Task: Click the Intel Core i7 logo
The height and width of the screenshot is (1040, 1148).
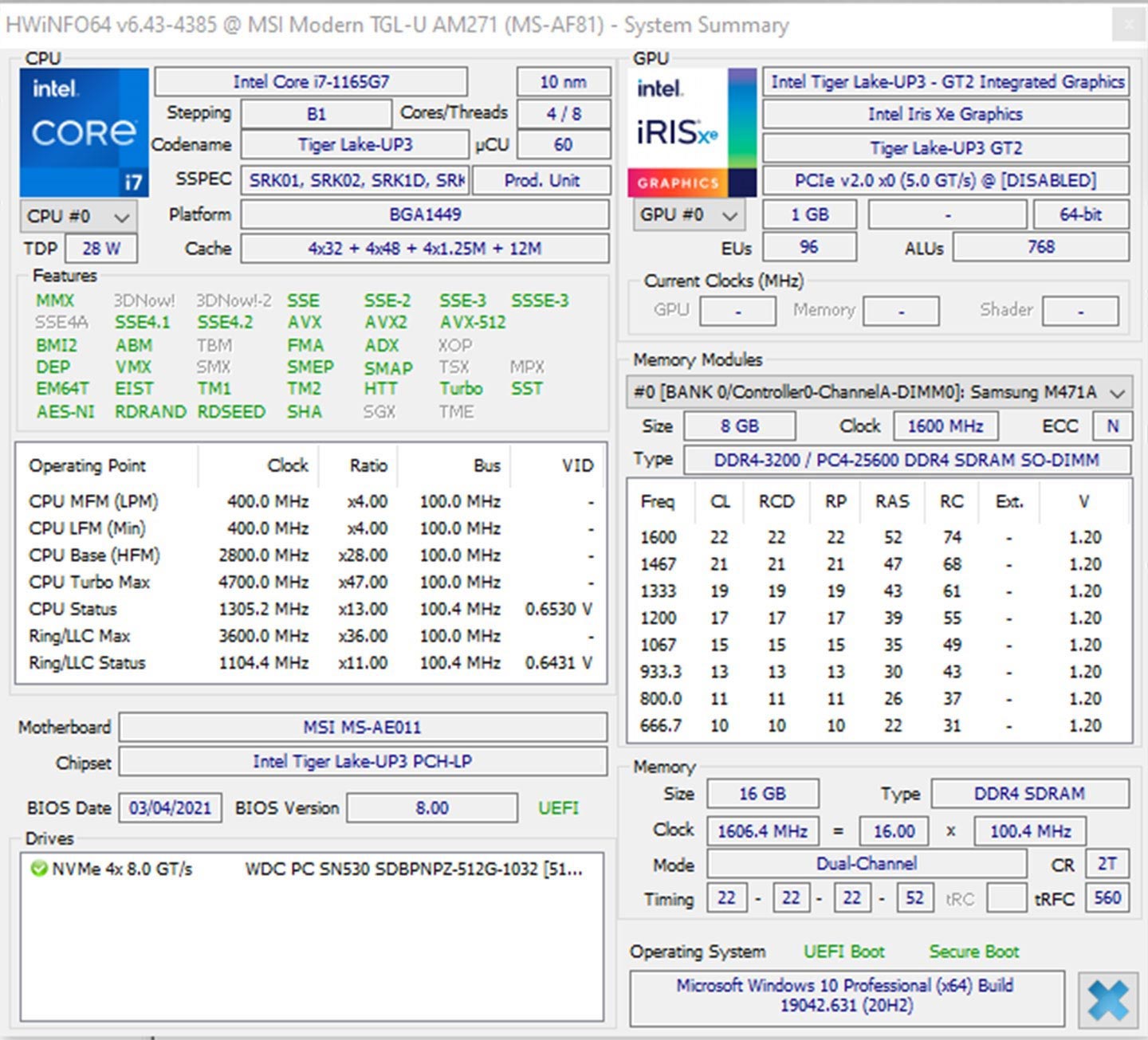Action: click(84, 132)
